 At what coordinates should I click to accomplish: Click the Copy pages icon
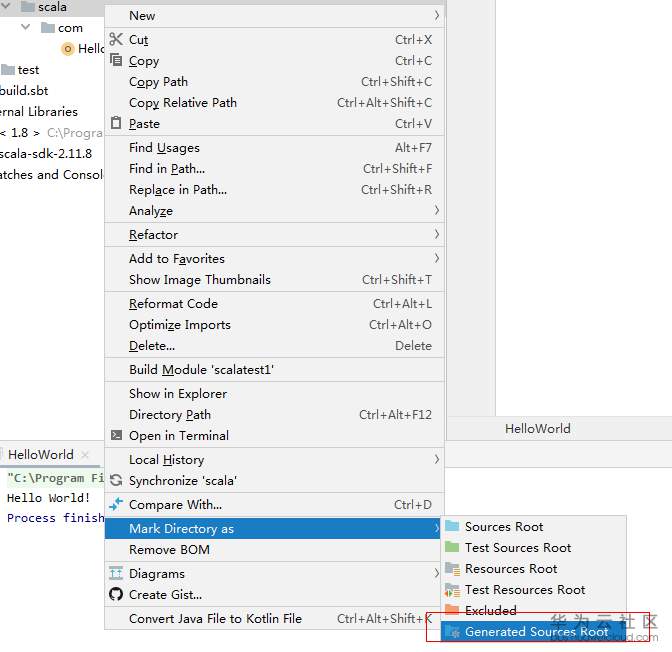(116, 60)
